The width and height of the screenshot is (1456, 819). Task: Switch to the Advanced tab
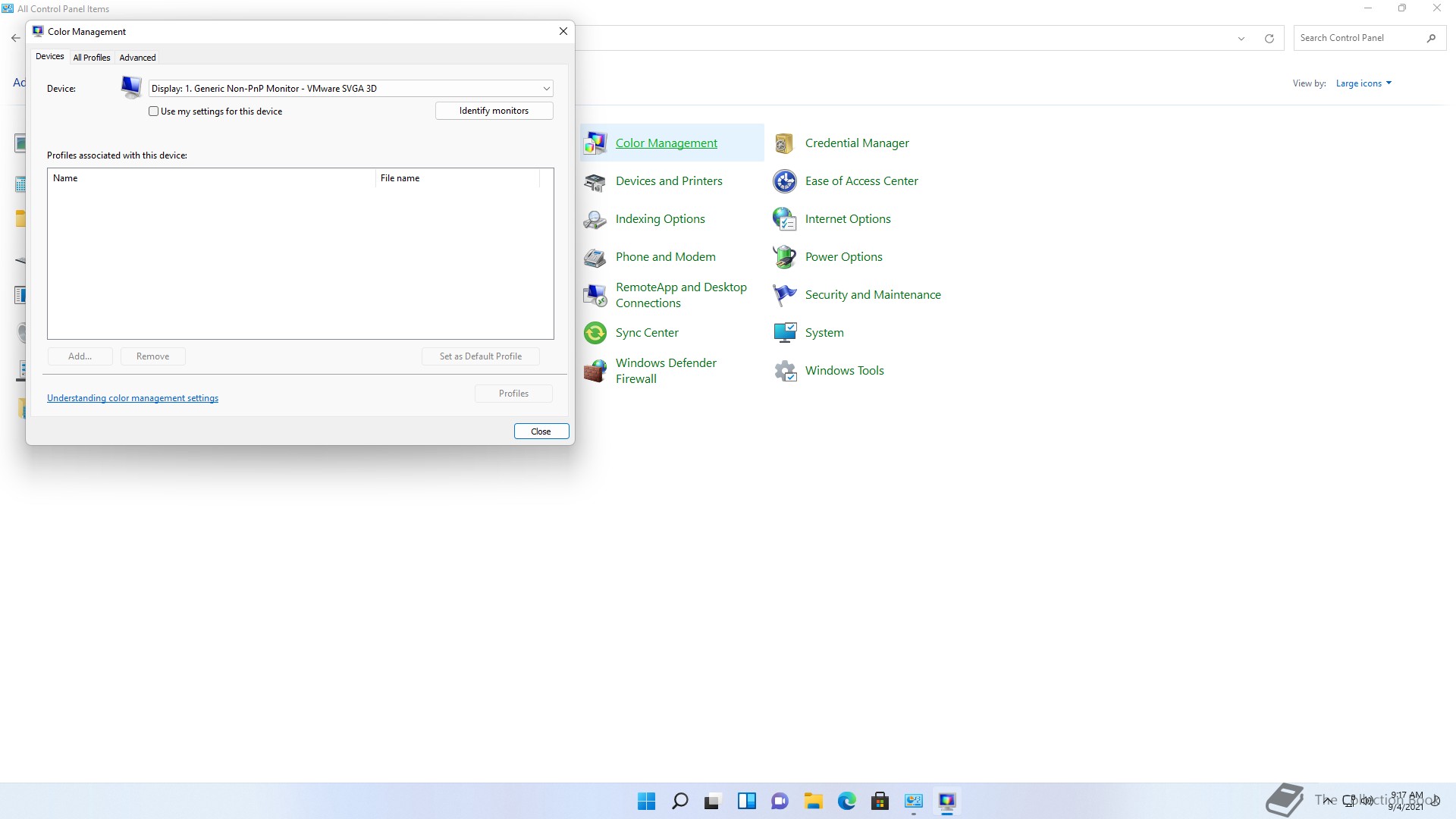click(x=137, y=58)
